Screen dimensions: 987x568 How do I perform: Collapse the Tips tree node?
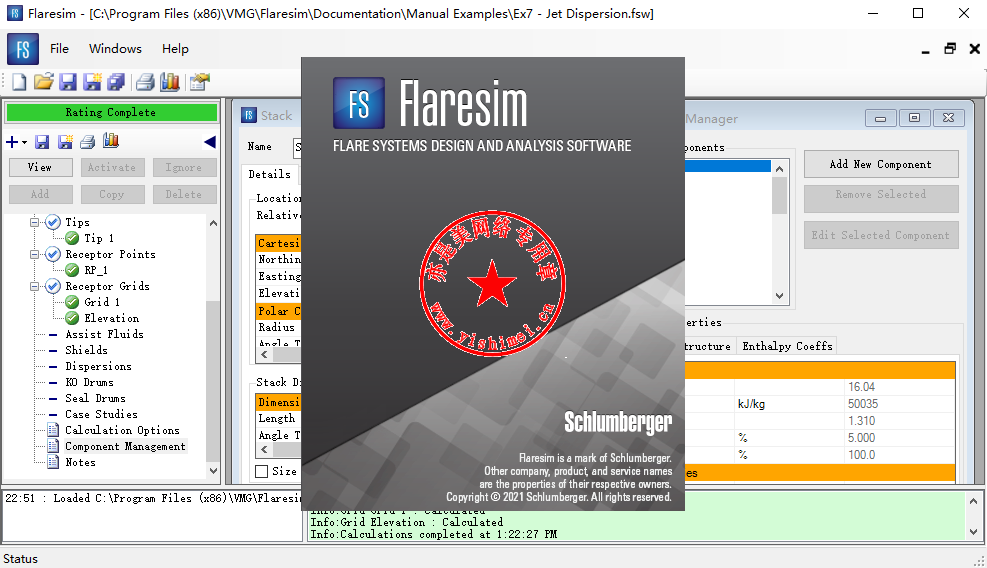pos(35,222)
